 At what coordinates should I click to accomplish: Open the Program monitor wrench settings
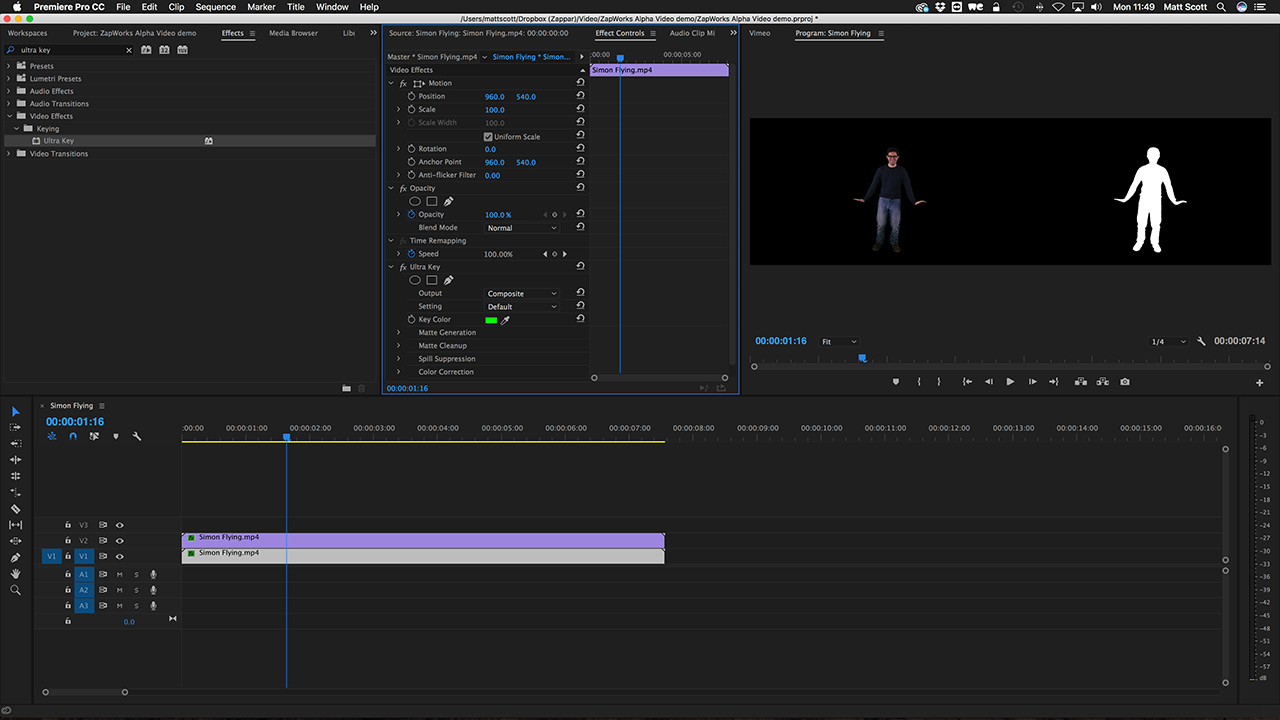[1201, 341]
